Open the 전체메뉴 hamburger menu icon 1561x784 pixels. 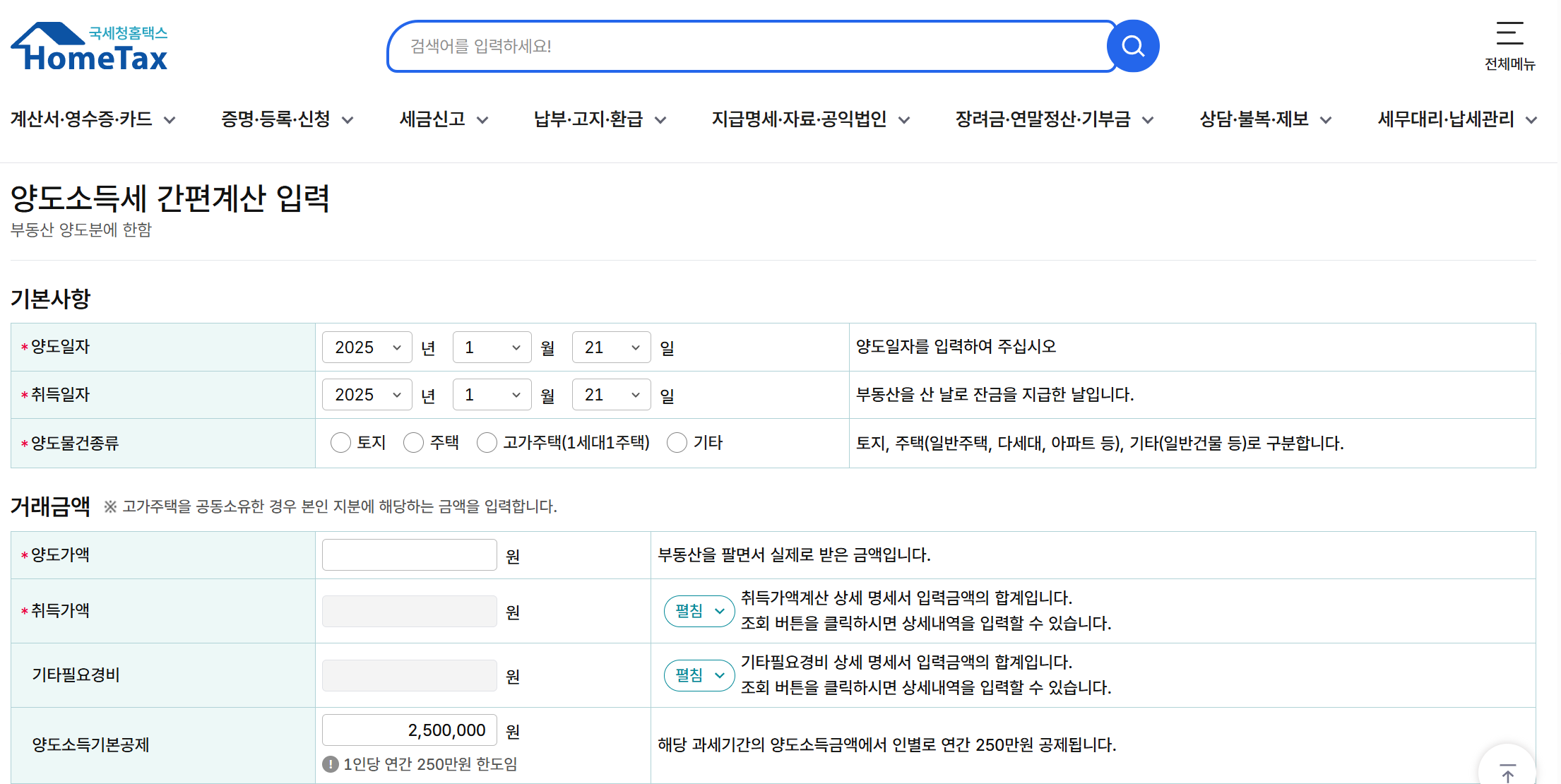[x=1509, y=33]
